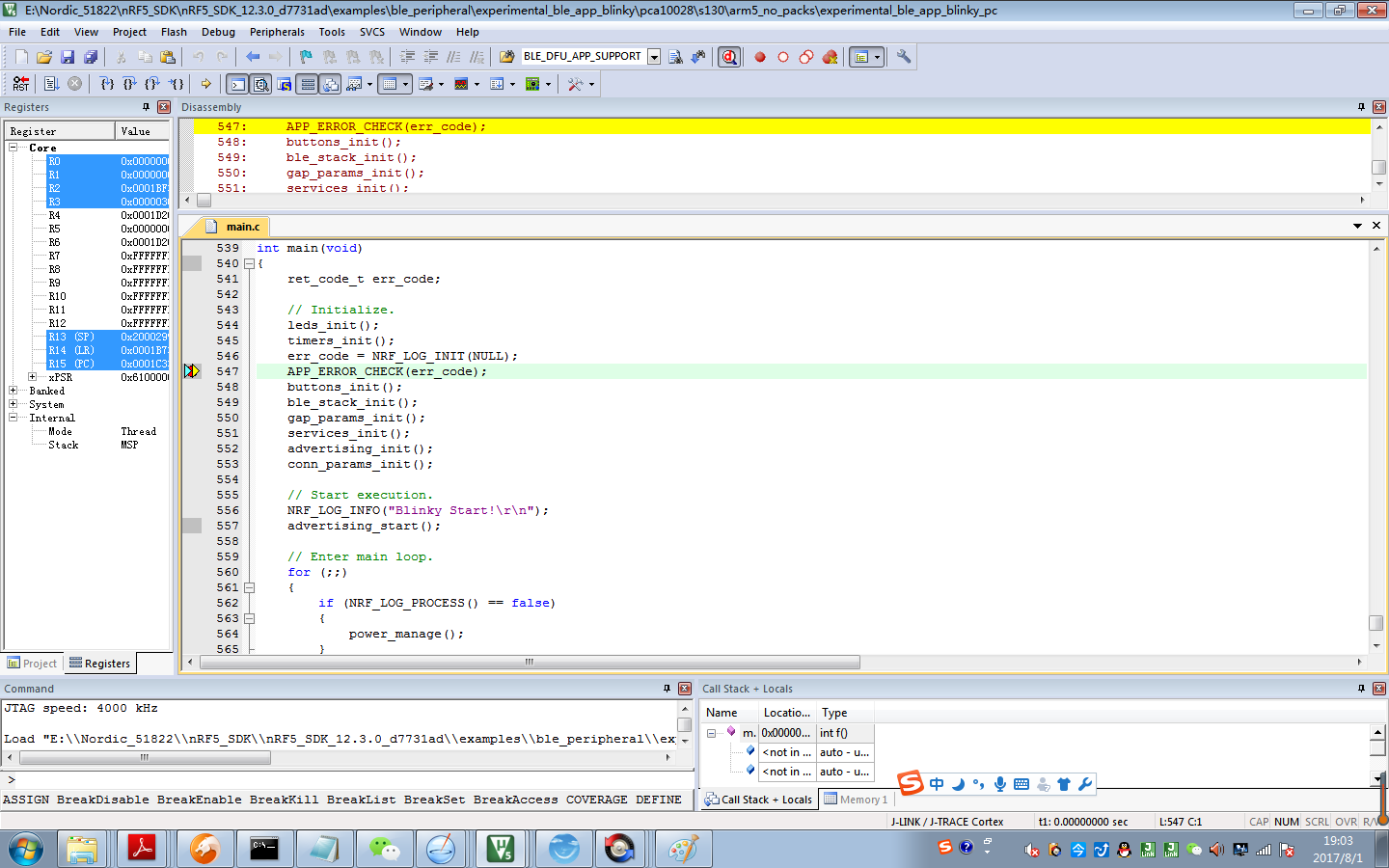Create a new file with the blank page icon

21,57
